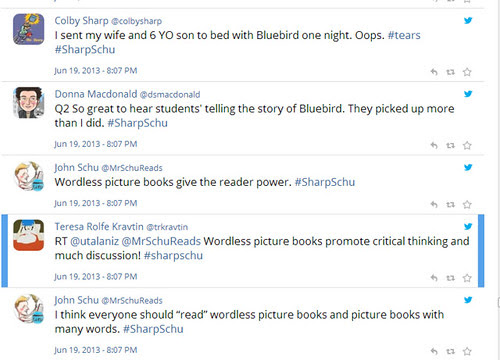Open @utalaniz mention link
Image resolution: width=500 pixels, height=360 pixels.
tap(94, 241)
